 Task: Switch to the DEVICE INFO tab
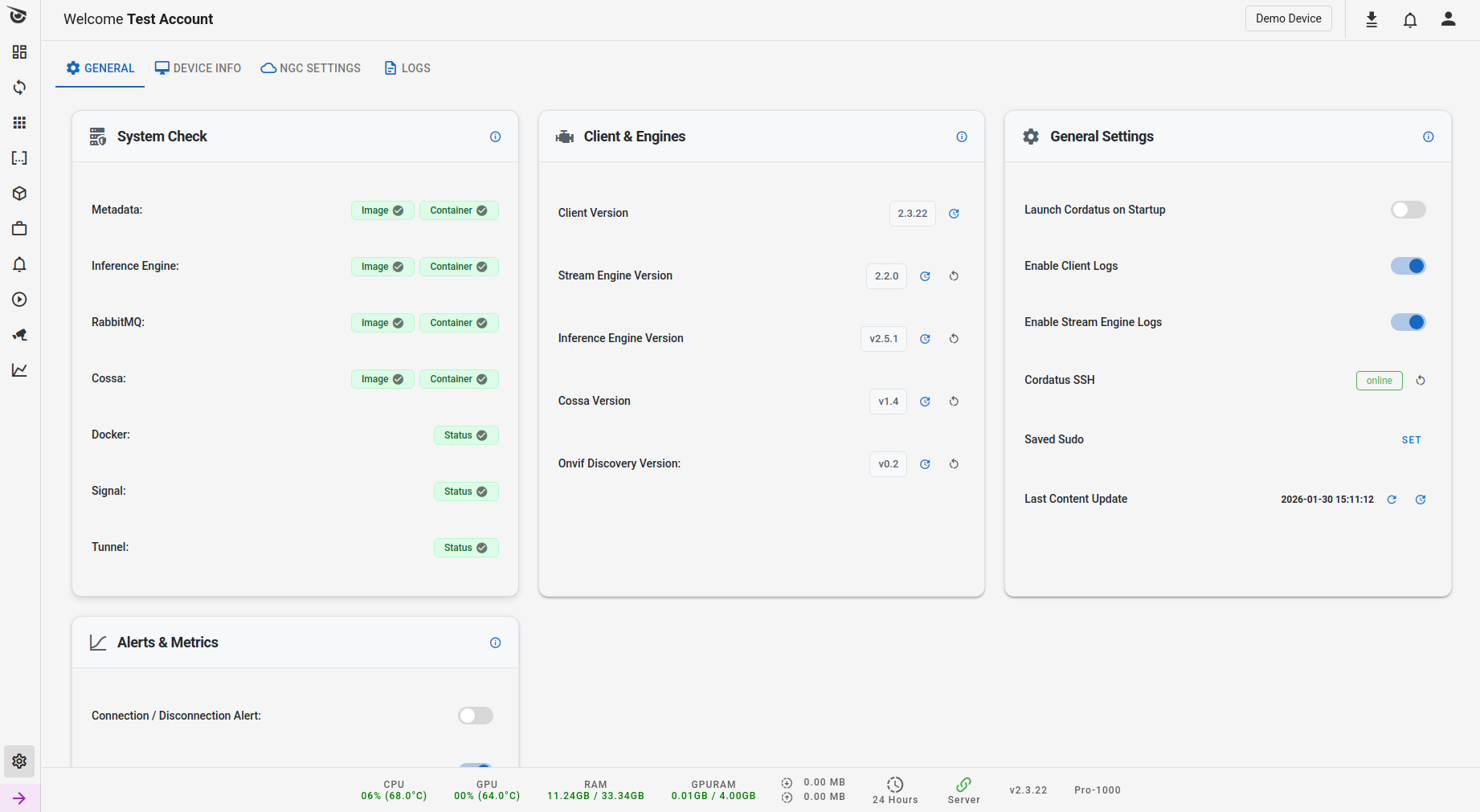coord(198,67)
